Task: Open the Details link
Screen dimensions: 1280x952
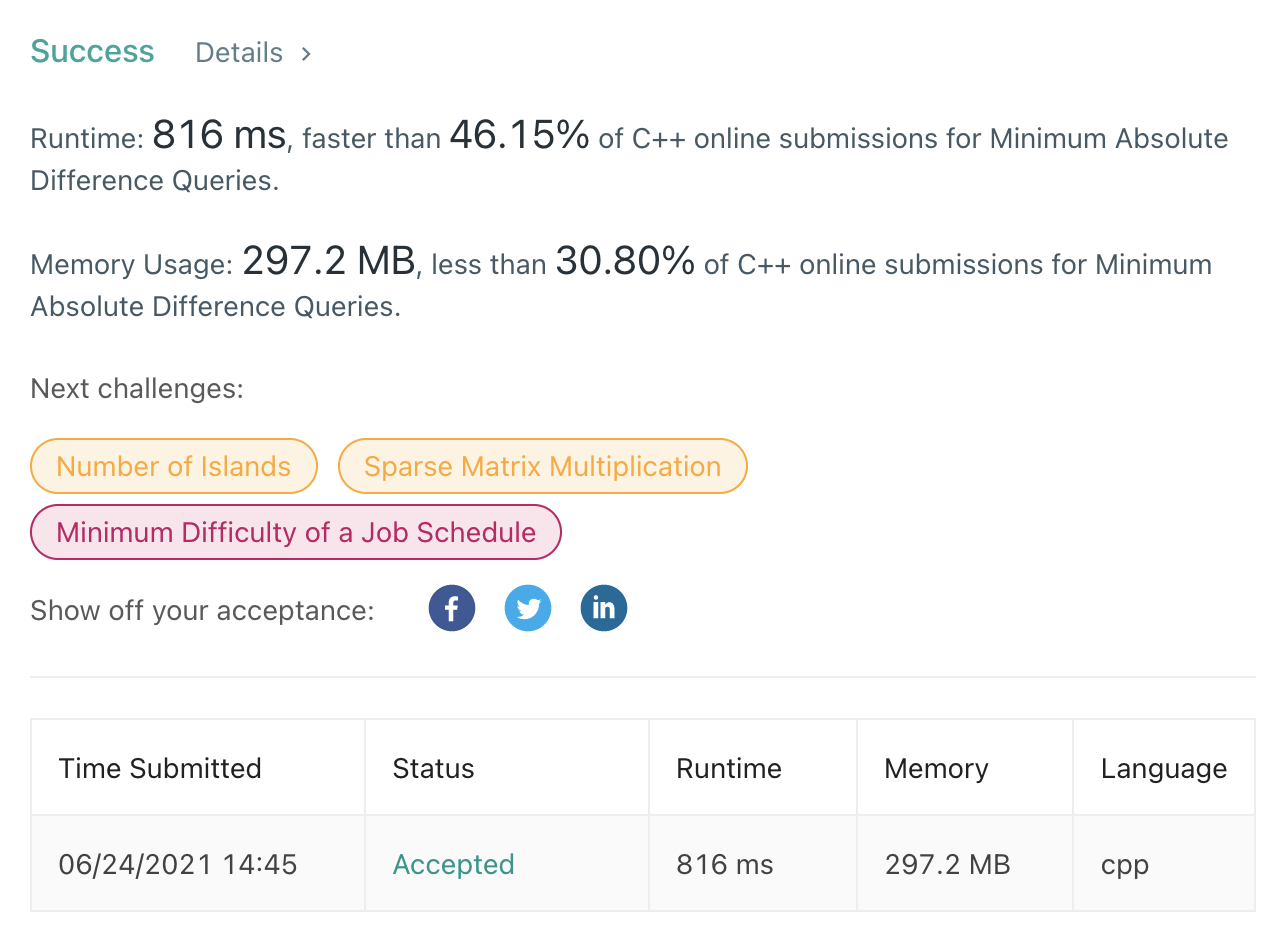Action: 239,53
